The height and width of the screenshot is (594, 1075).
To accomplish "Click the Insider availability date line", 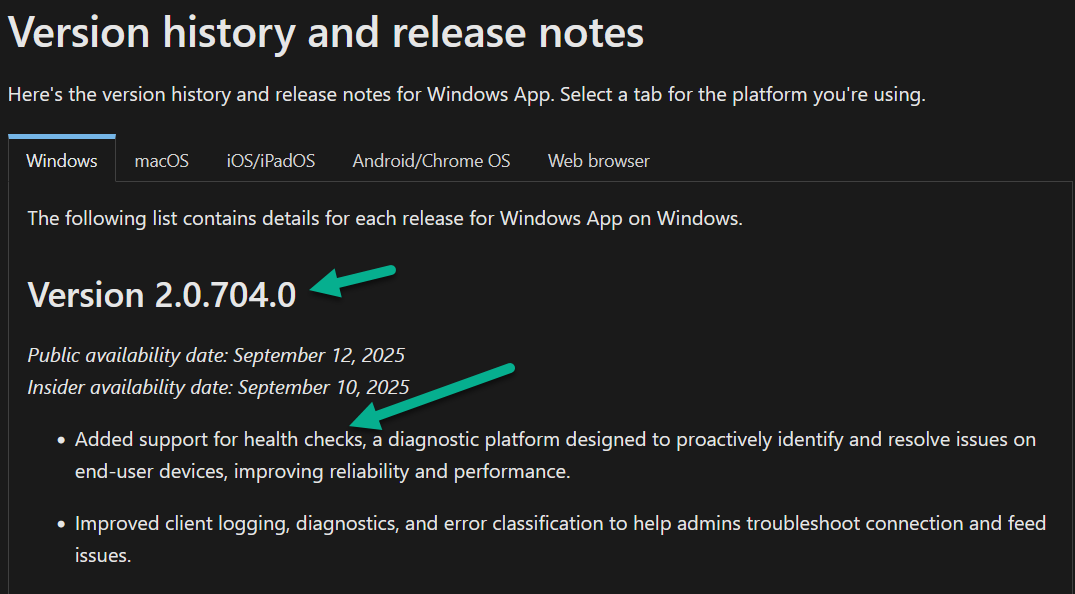I will coord(218,387).
